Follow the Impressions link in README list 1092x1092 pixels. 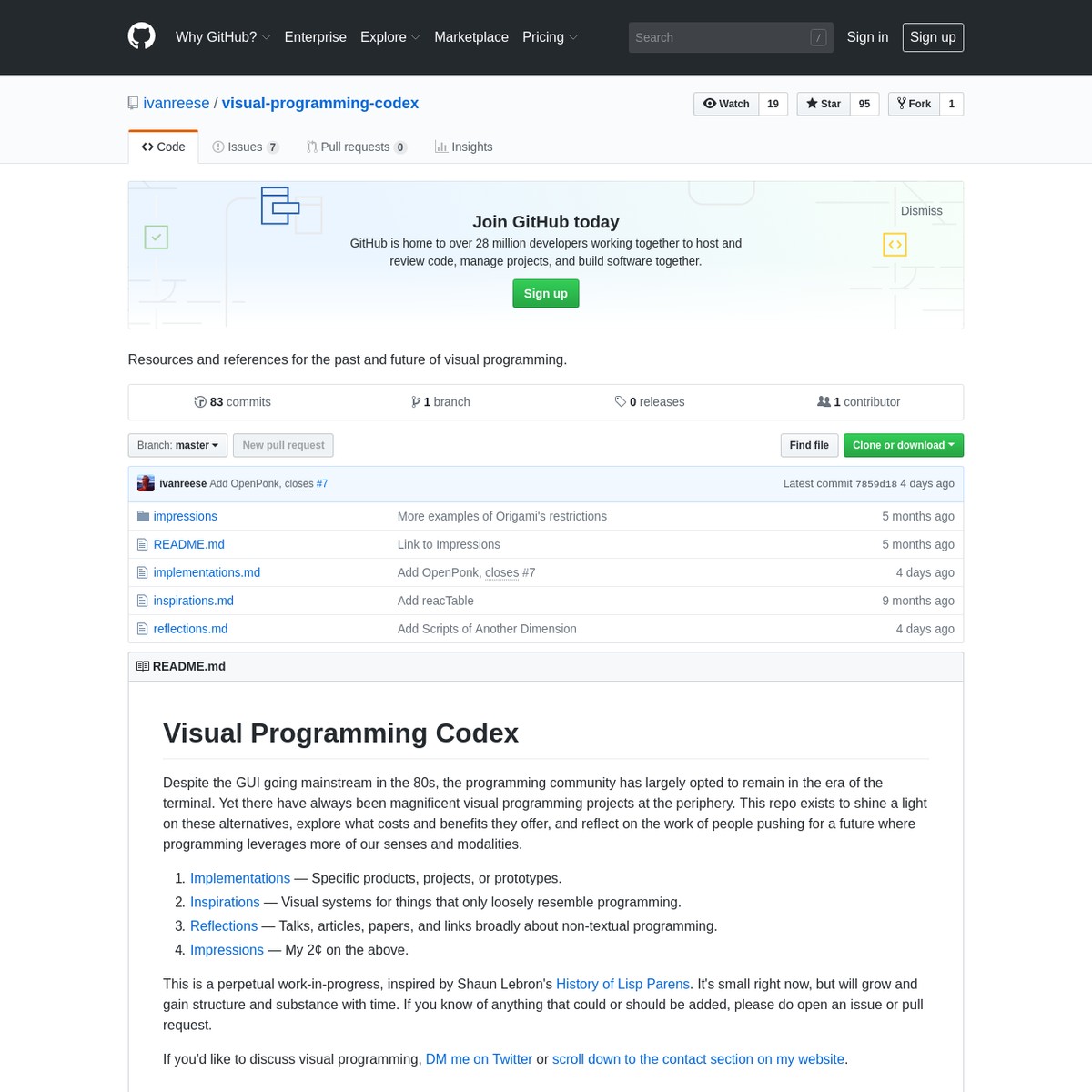tap(227, 949)
